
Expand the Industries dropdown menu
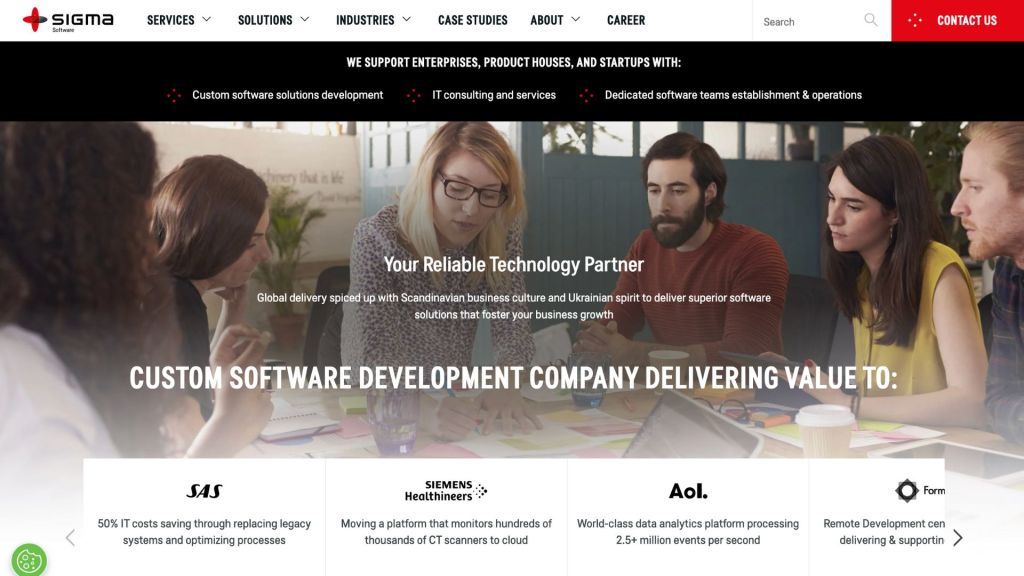[x=374, y=20]
